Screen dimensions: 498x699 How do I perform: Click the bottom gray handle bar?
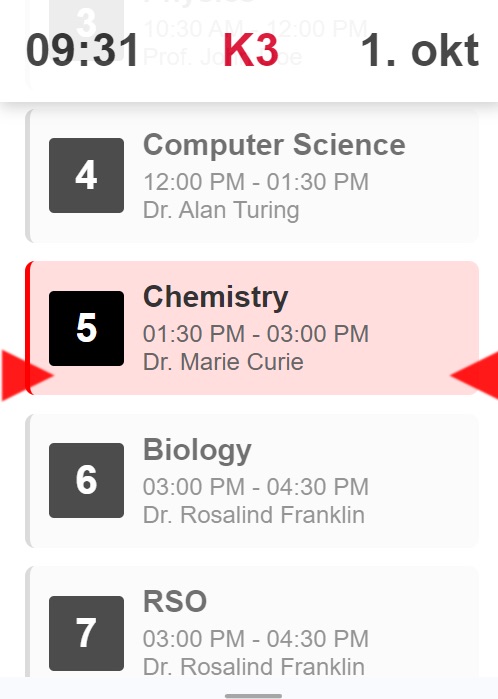click(253, 695)
